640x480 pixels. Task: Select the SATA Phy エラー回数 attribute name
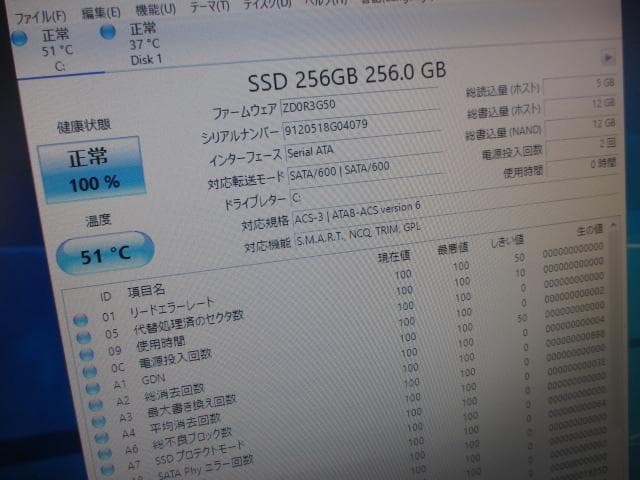[x=206, y=467]
